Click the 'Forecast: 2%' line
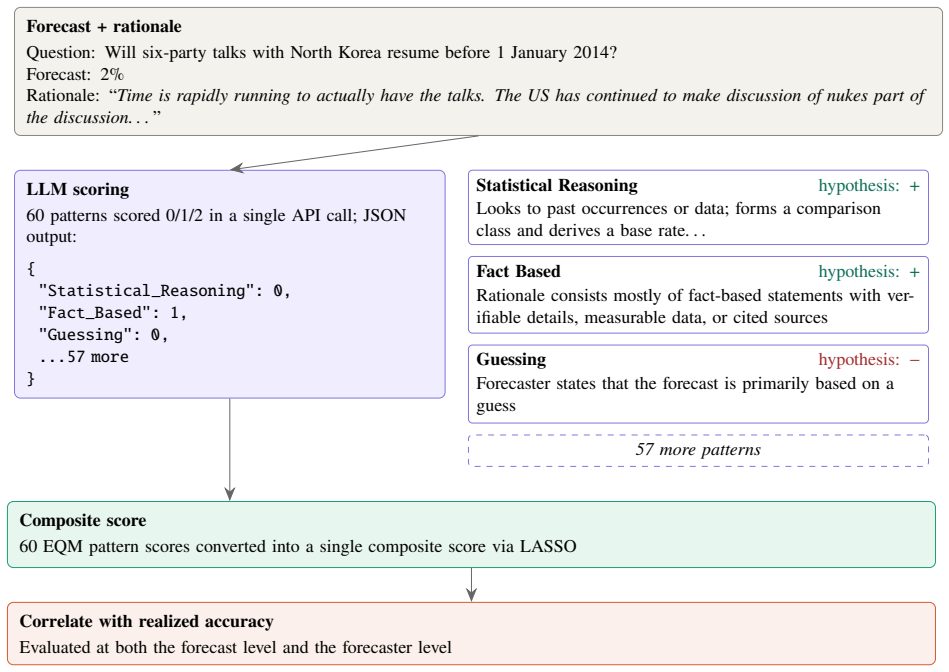The width and height of the screenshot is (949, 672). 75,74
